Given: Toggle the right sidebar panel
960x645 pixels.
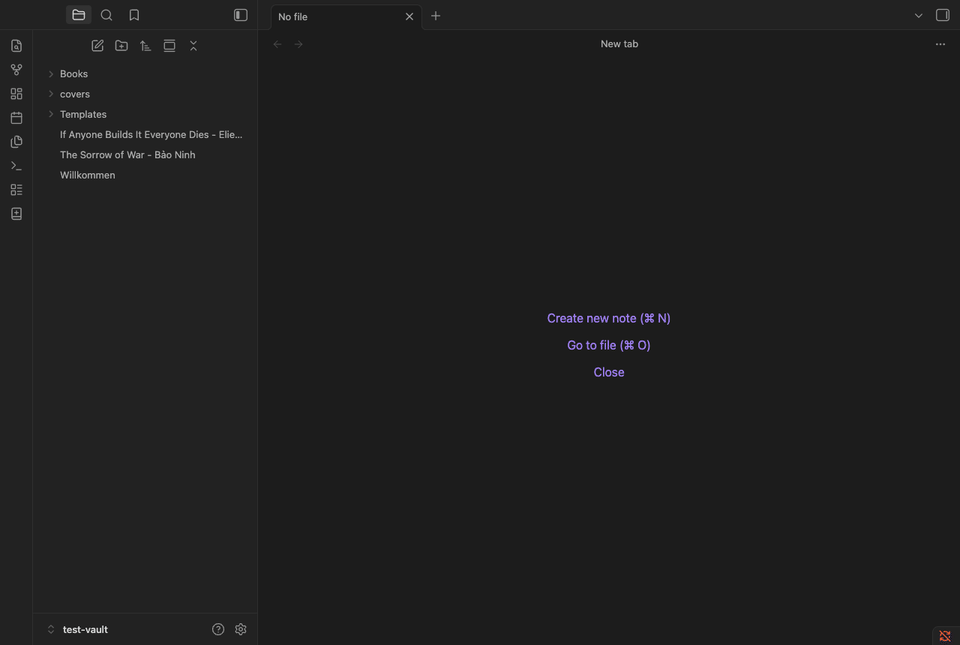Looking at the screenshot, I should [x=943, y=15].
